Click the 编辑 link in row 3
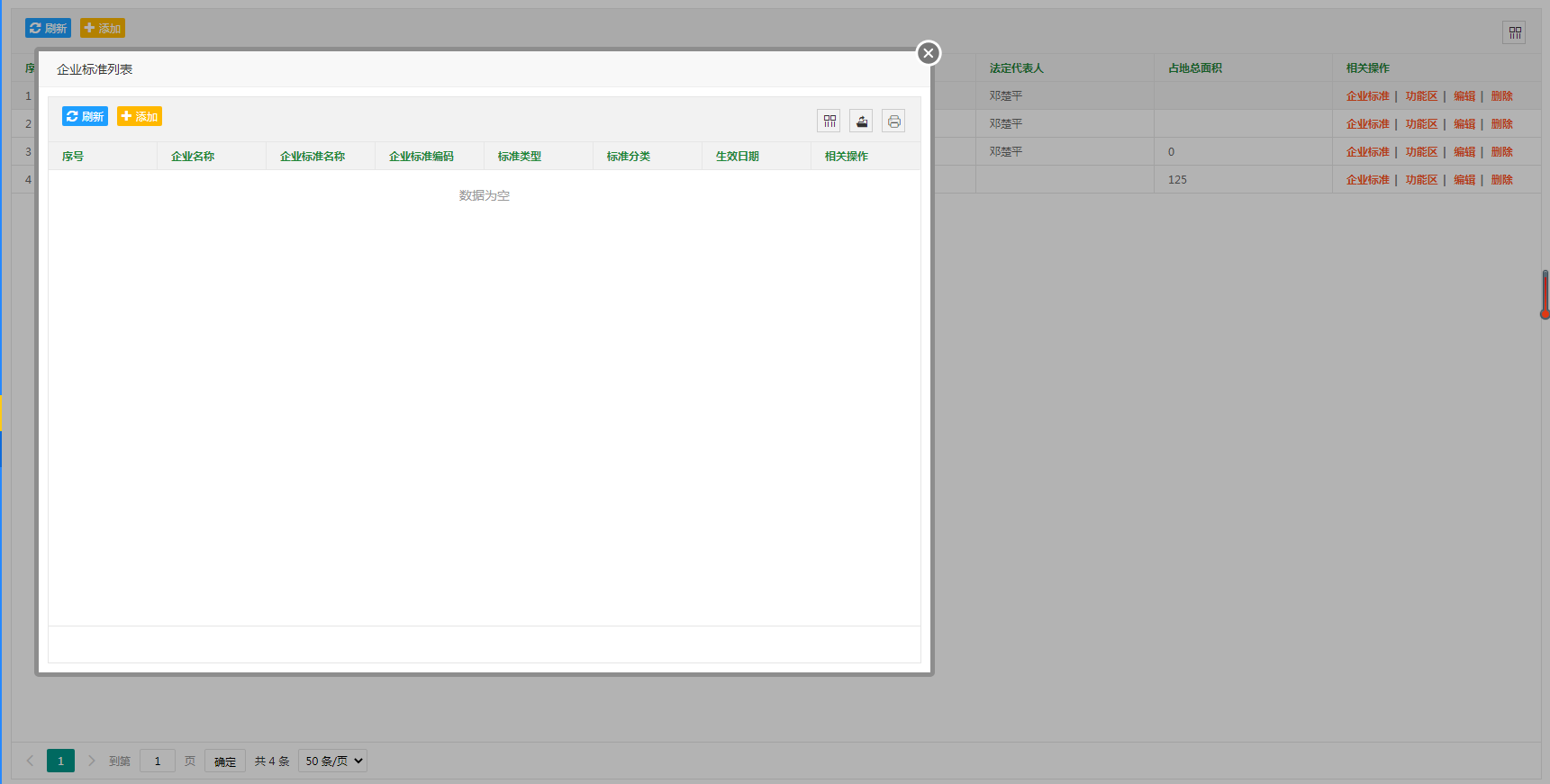Image resolution: width=1550 pixels, height=784 pixels. pos(1464,152)
